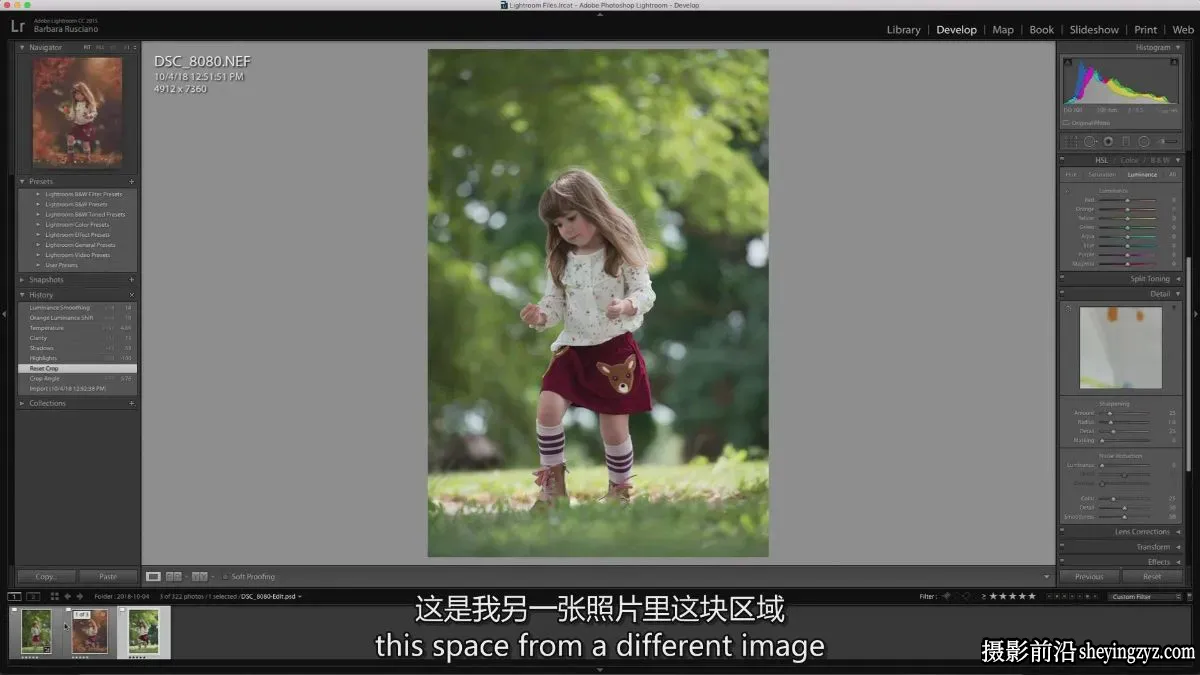Screen dimensions: 1200x675
Task: Select the Graduated Filter tool
Action: (1126, 141)
